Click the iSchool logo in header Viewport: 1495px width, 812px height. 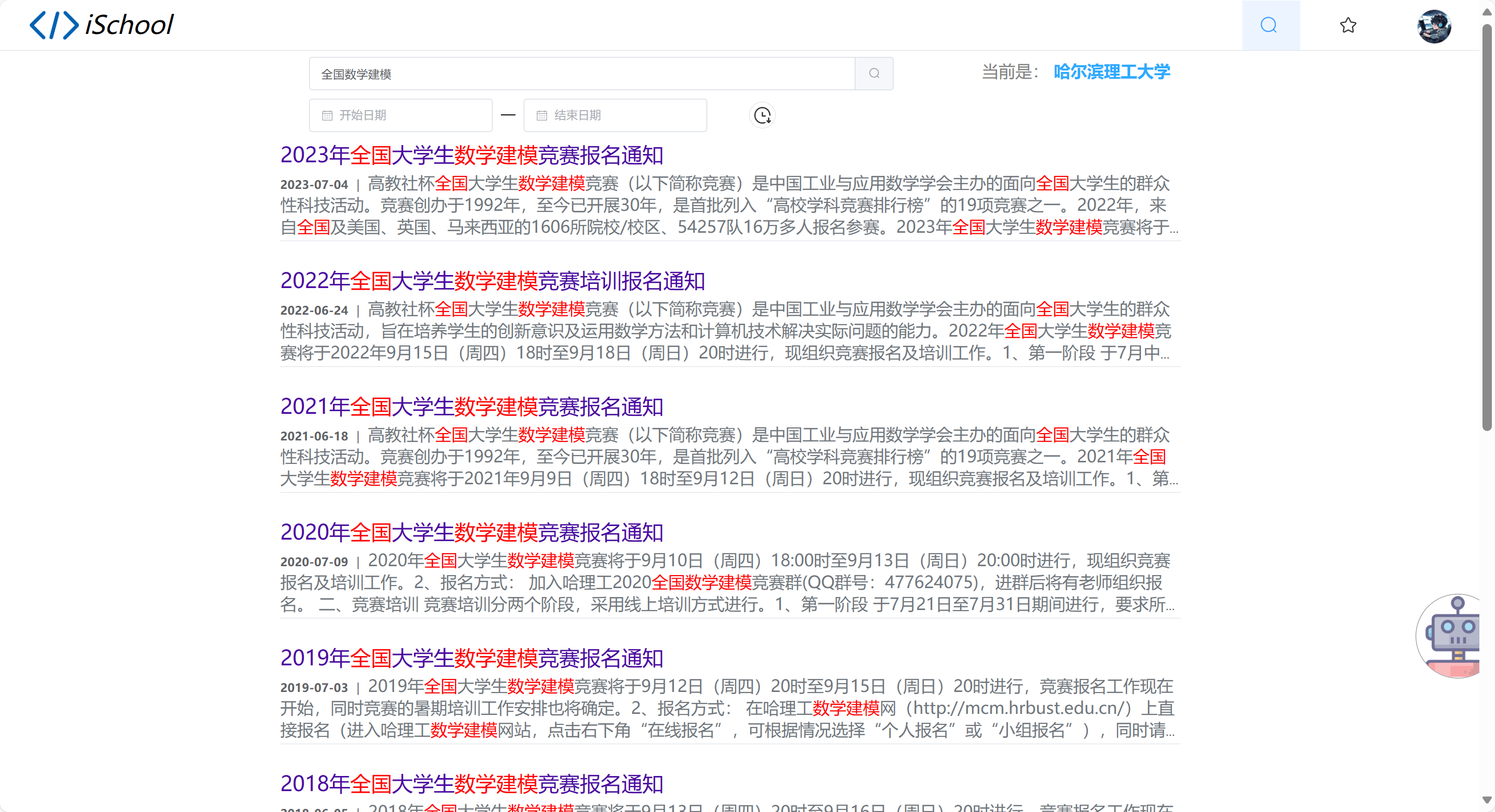point(102,25)
